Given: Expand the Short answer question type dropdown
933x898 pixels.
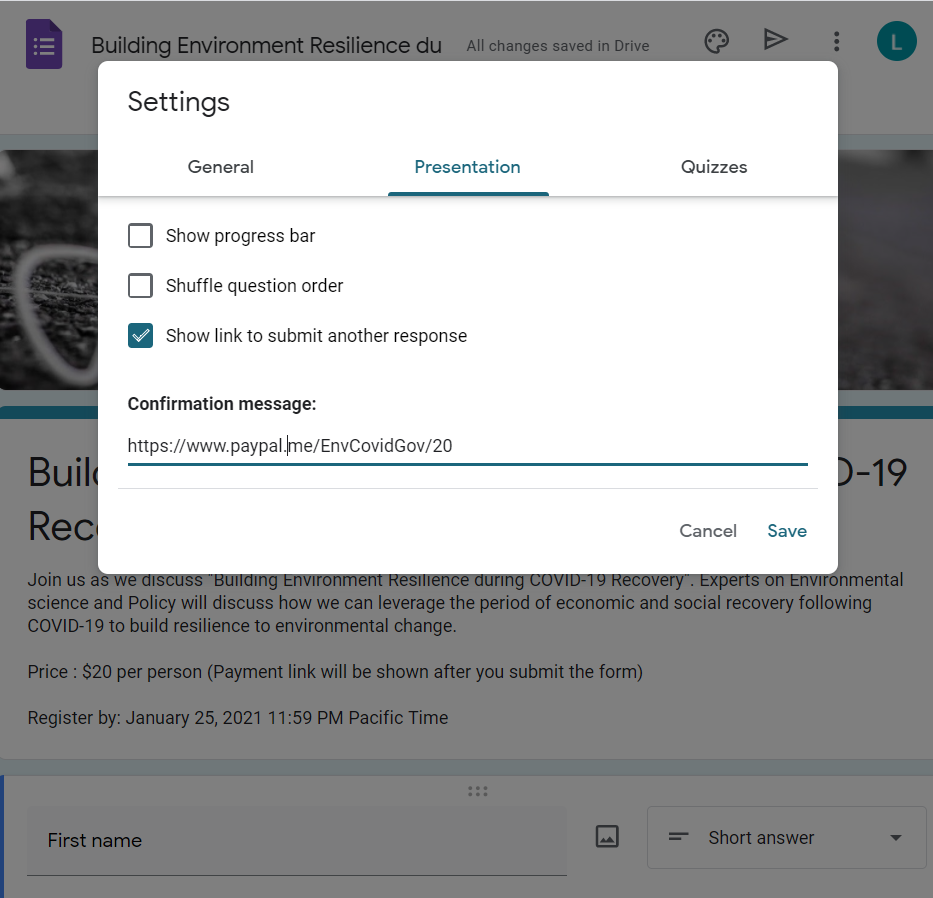Looking at the screenshot, I should click(x=786, y=837).
